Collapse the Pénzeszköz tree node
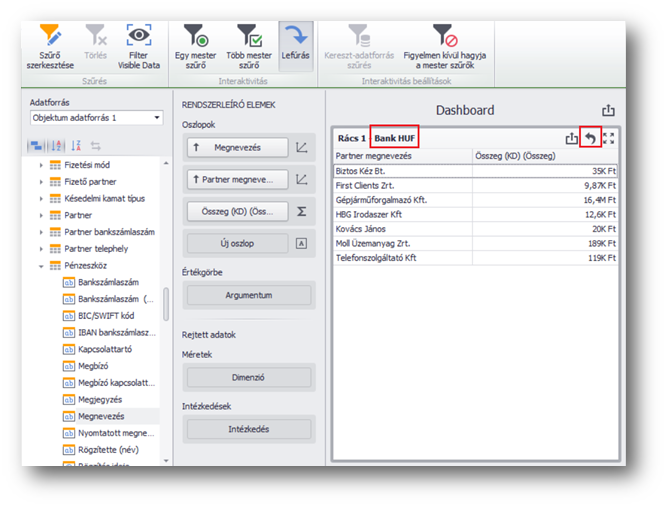 [42, 266]
